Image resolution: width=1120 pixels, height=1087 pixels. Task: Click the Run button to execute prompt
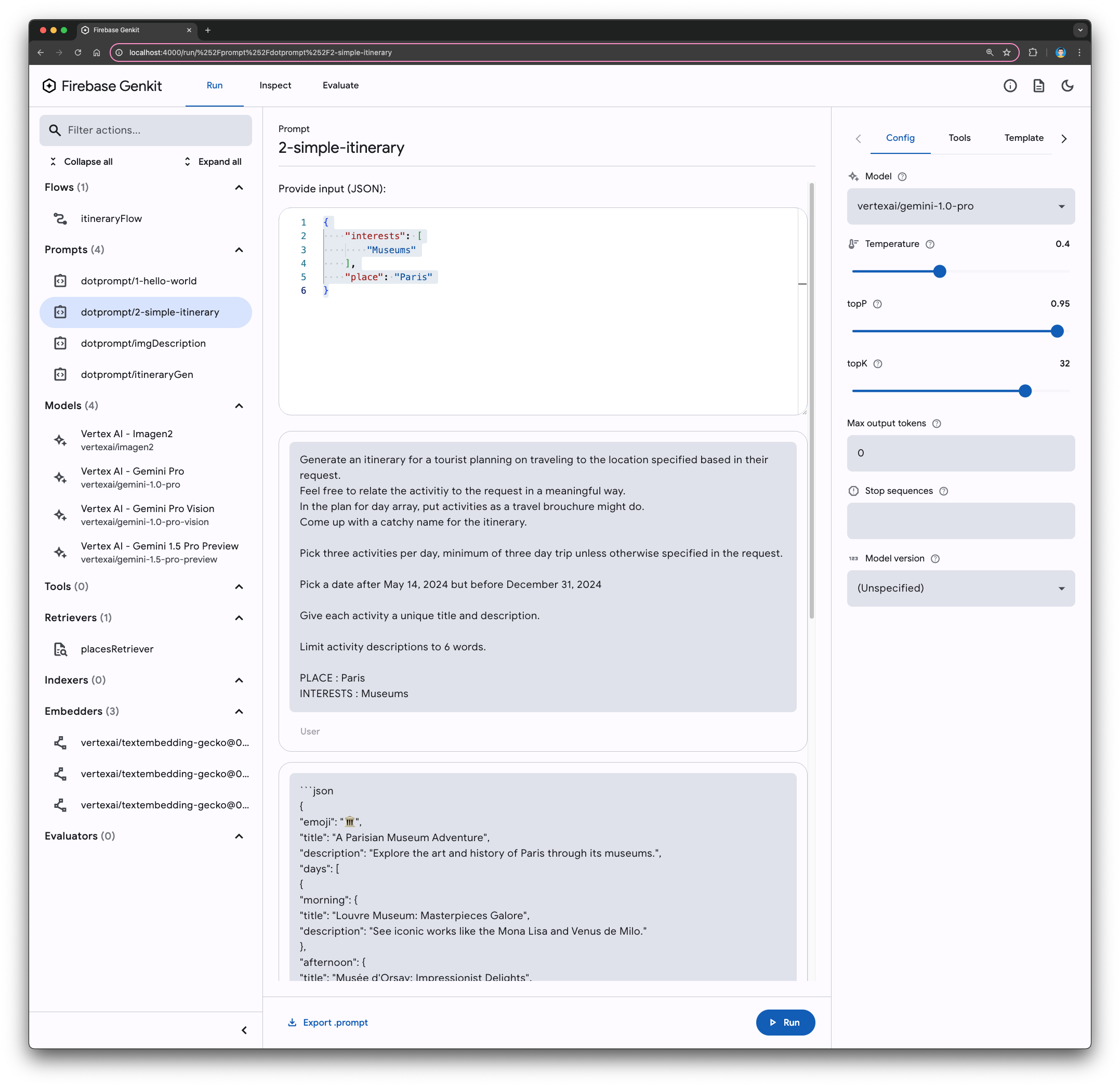786,1022
